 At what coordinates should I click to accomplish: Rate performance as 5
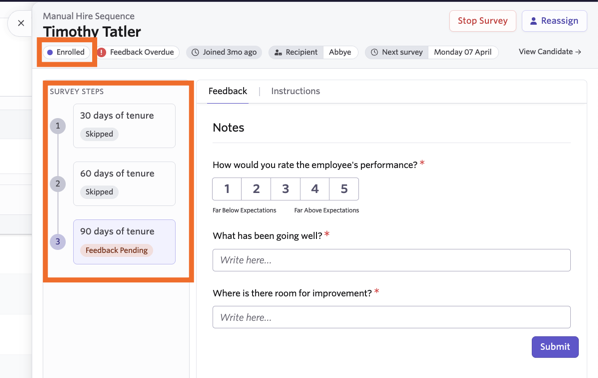344,189
